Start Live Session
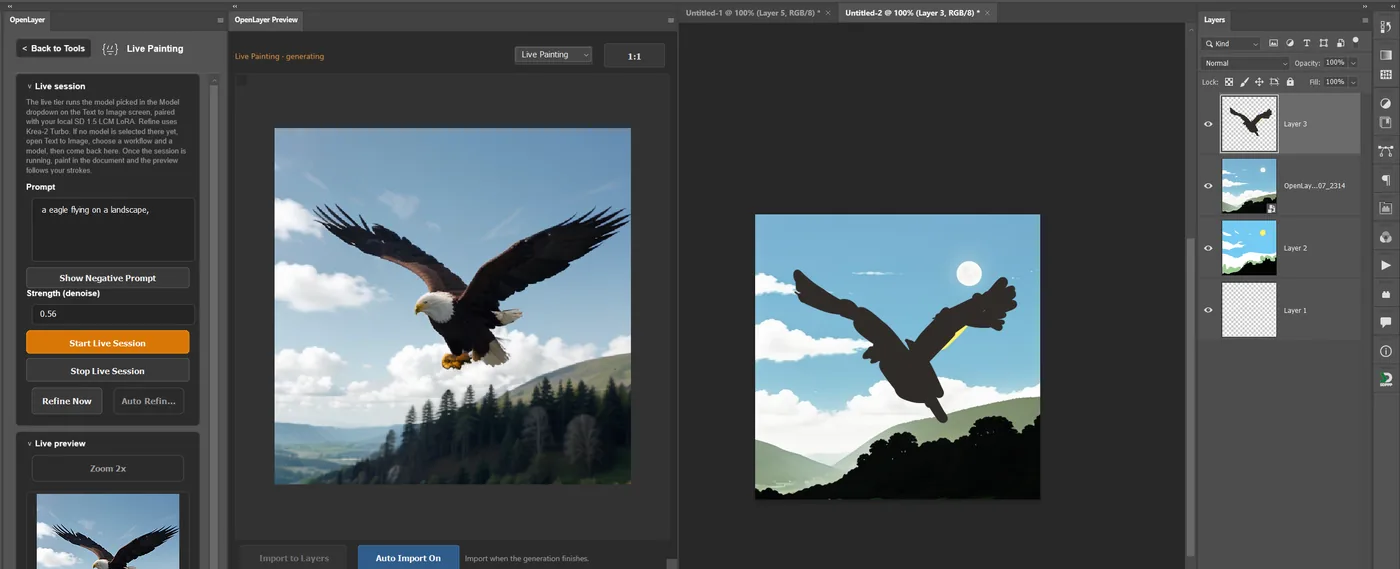 (x=107, y=343)
